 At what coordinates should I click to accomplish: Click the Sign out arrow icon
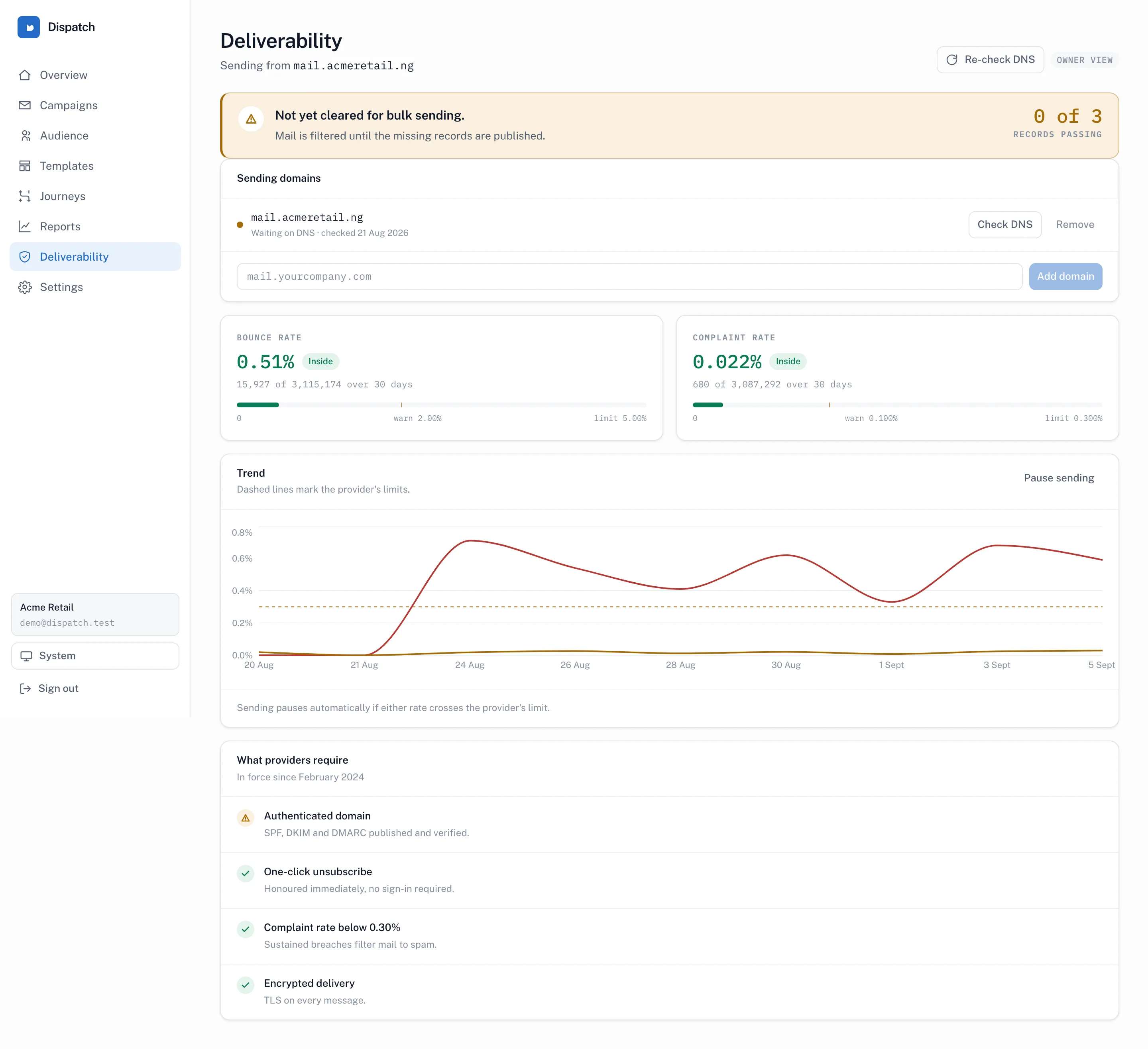coord(26,689)
